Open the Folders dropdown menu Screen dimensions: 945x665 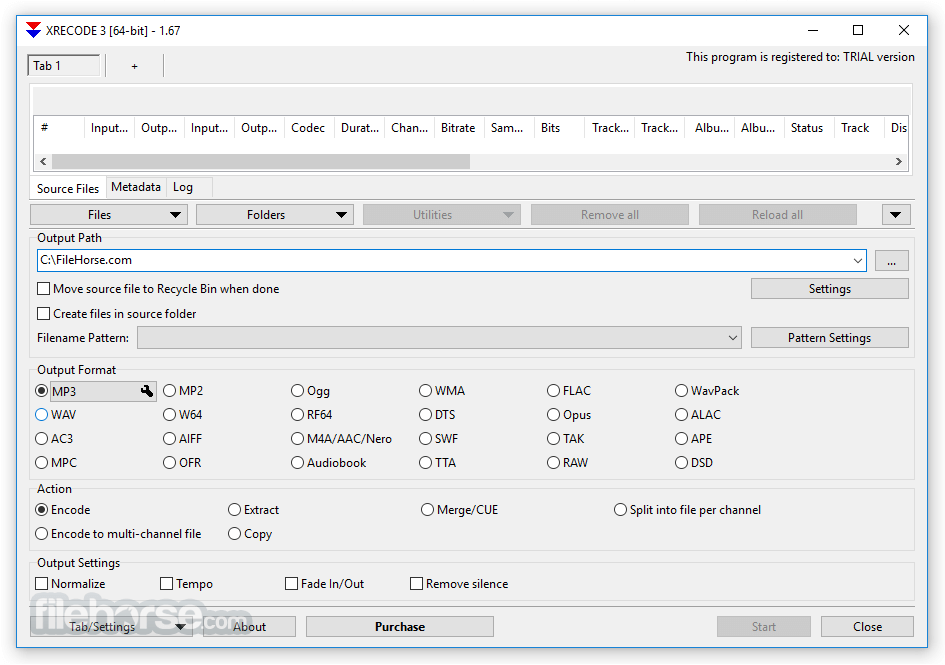point(275,215)
